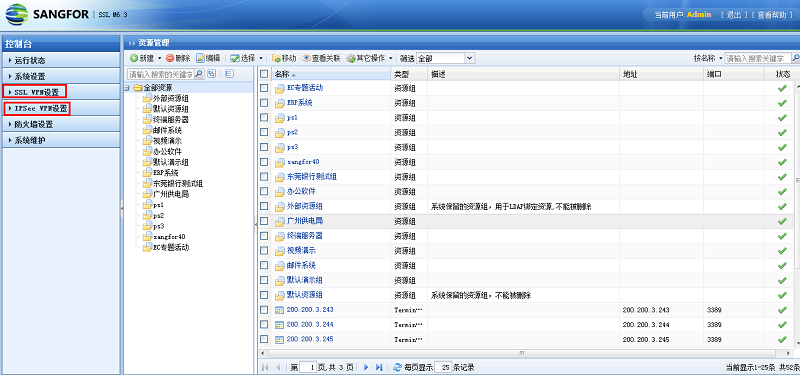Viewport: 800px width, 375px height.
Task: Click the folder icon of 默认演示组 table row
Action: [x=280, y=281]
